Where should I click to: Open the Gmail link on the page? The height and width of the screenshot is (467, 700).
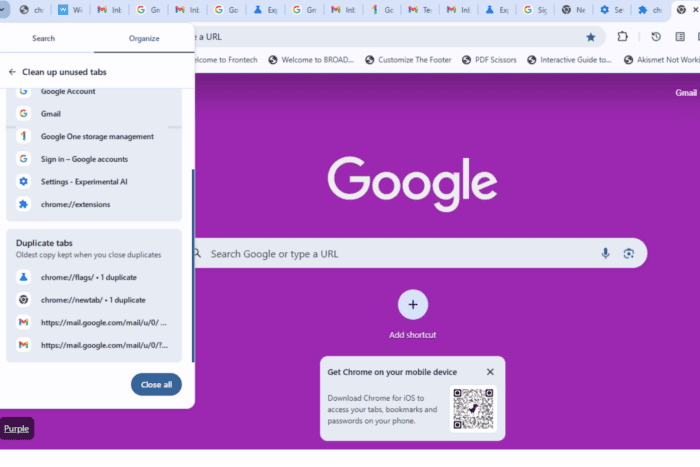(686, 92)
